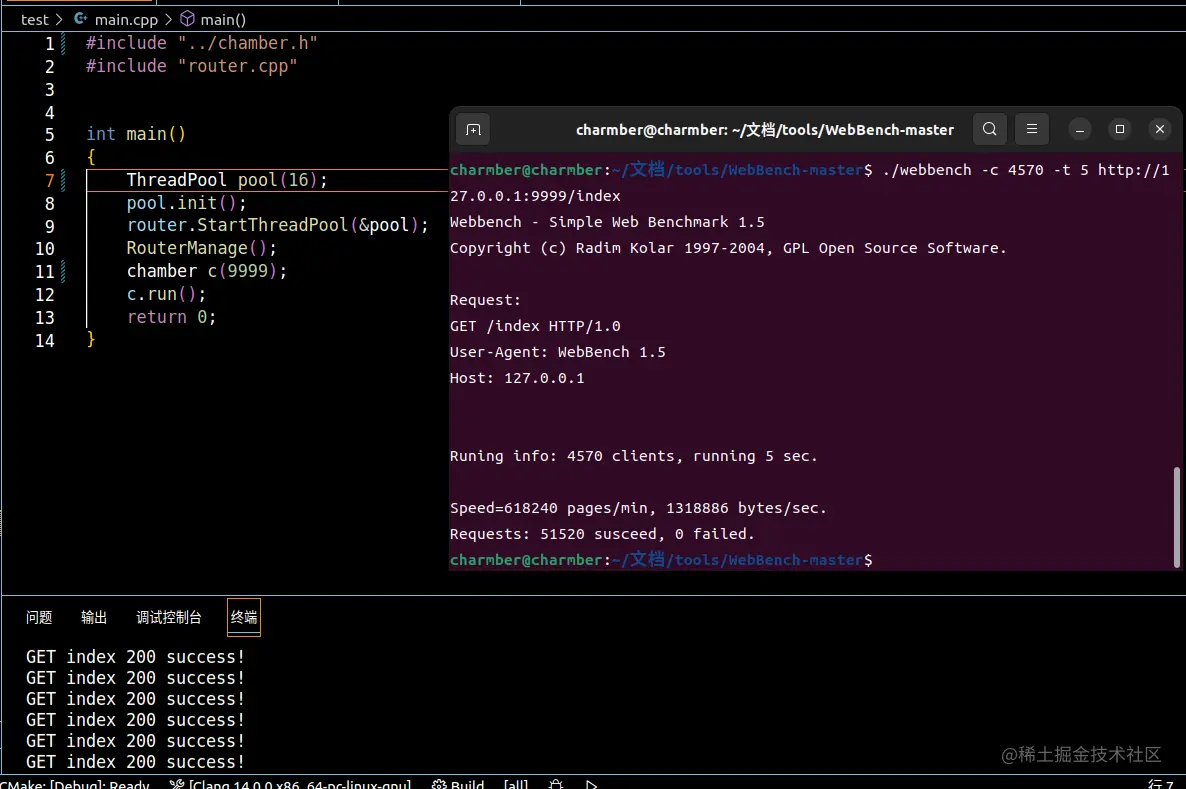Click 'GET /index HTTP/1.0' terminal line
Image resolution: width=1186 pixels, height=789 pixels.
tap(535, 326)
